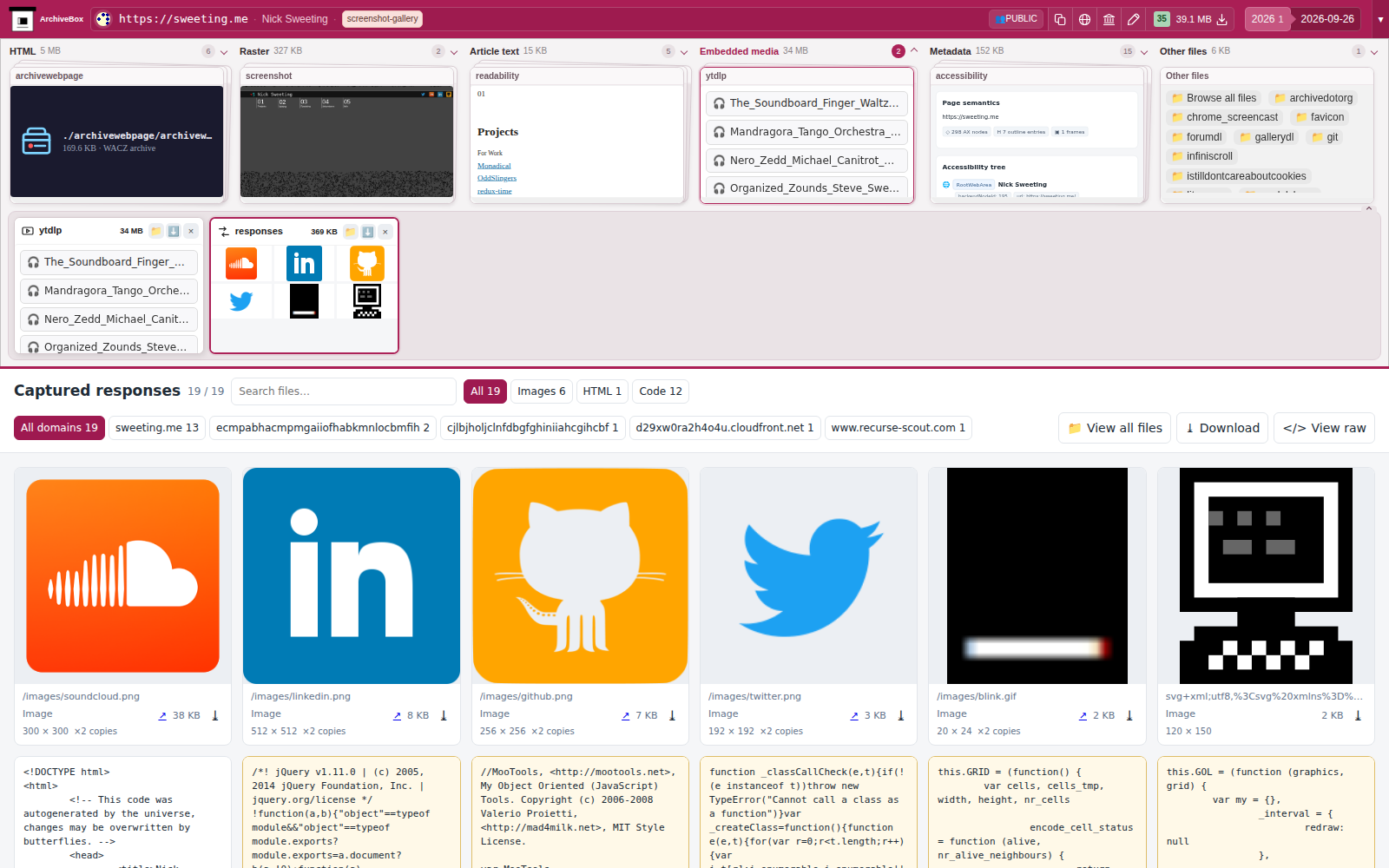The height and width of the screenshot is (868, 1389).
Task: Filter by d29xw0ra2h4o4u.cloudfront.net domain
Action: click(x=725, y=428)
